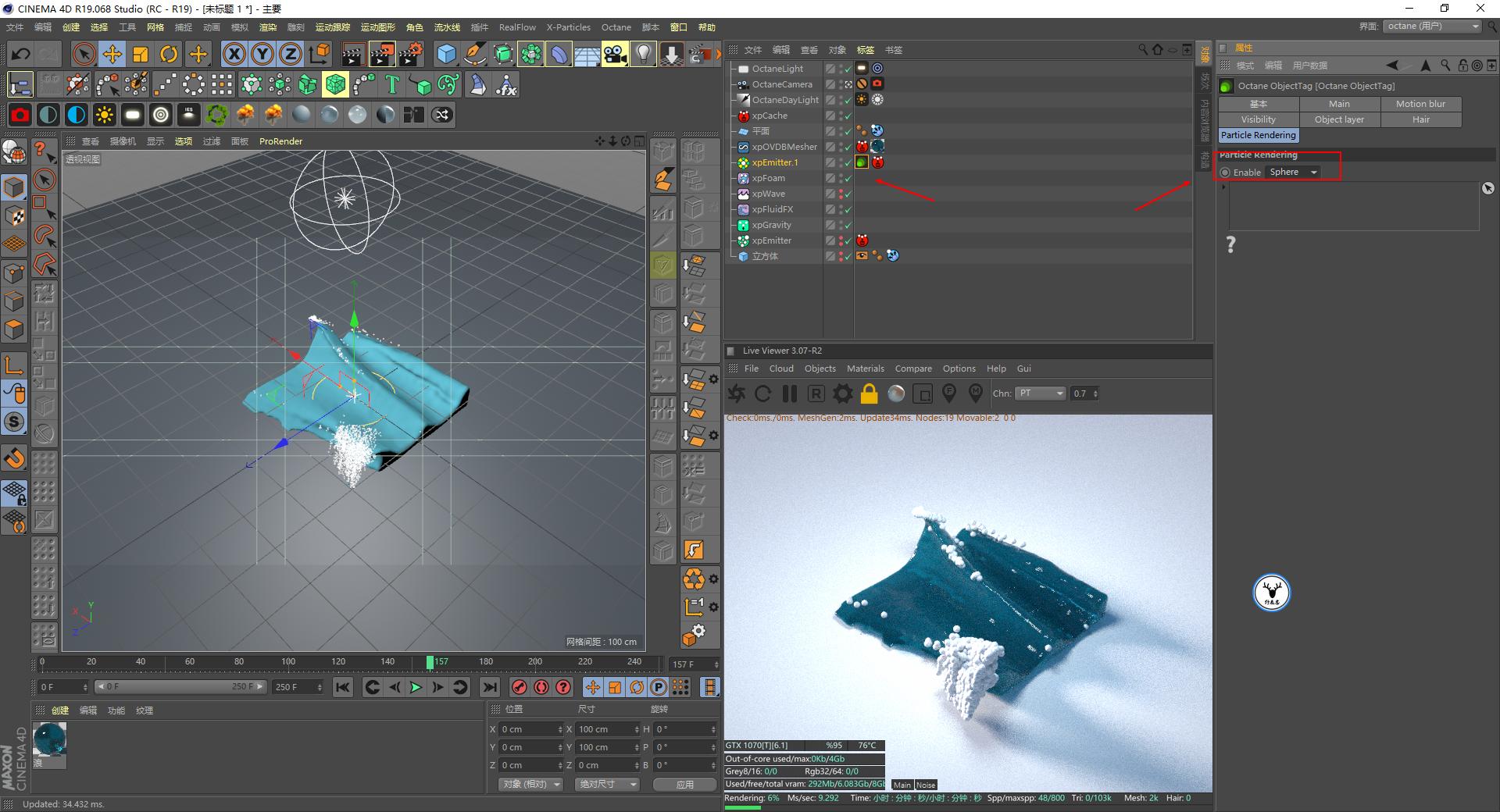Select the Move tool in the toolbar
This screenshot has width=1500, height=812.
click(112, 53)
